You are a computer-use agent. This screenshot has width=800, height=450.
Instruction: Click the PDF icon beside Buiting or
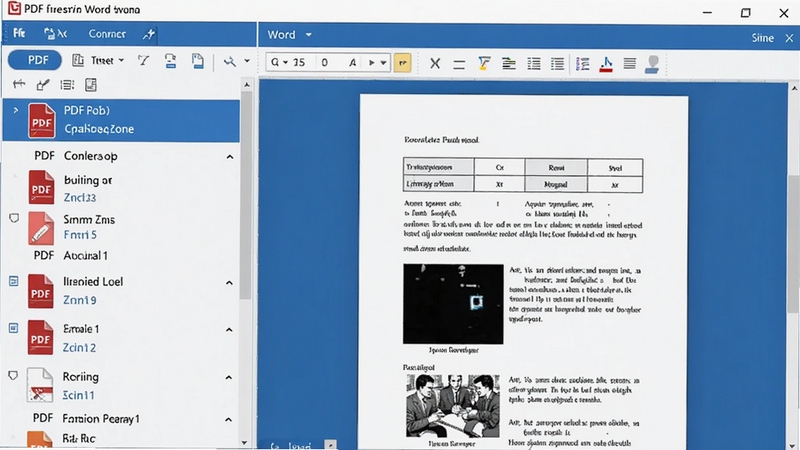[41, 187]
